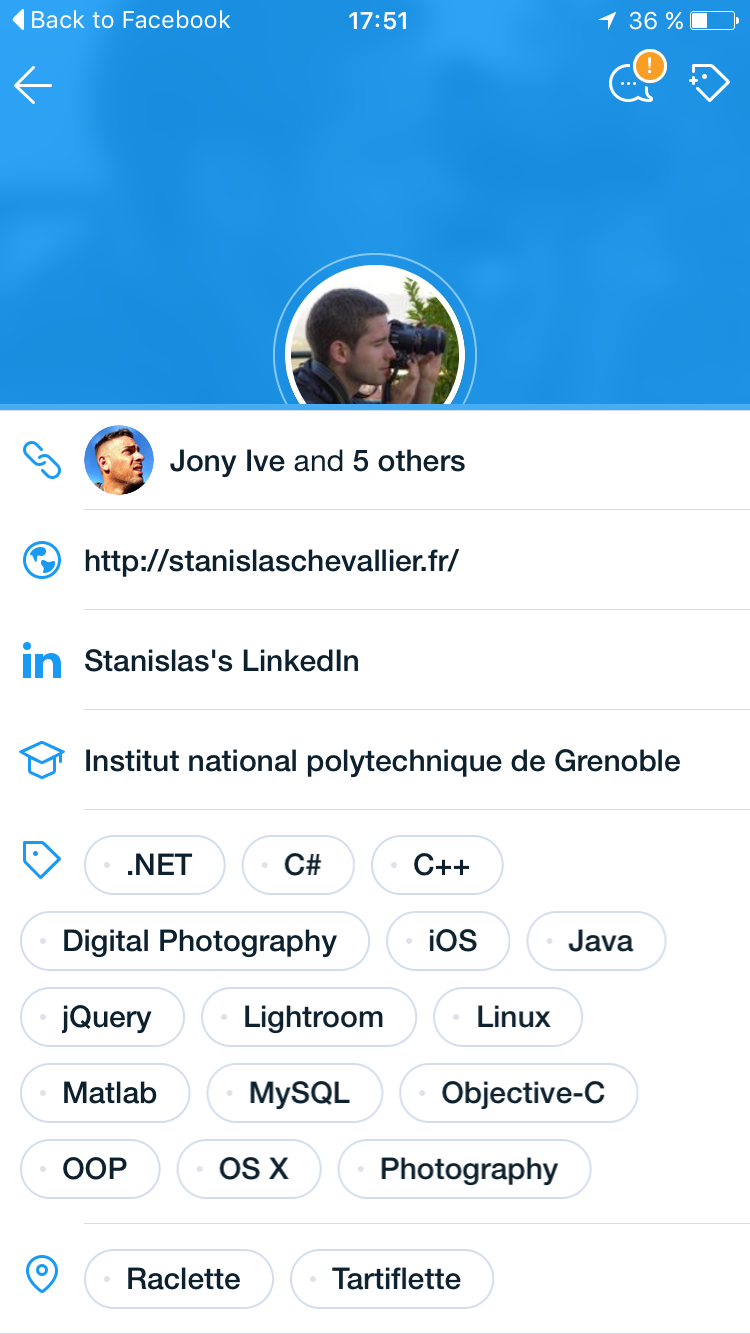Viewport: 750px width, 1334px height.
Task: Tap the Raclette place tag
Action: click(179, 1279)
